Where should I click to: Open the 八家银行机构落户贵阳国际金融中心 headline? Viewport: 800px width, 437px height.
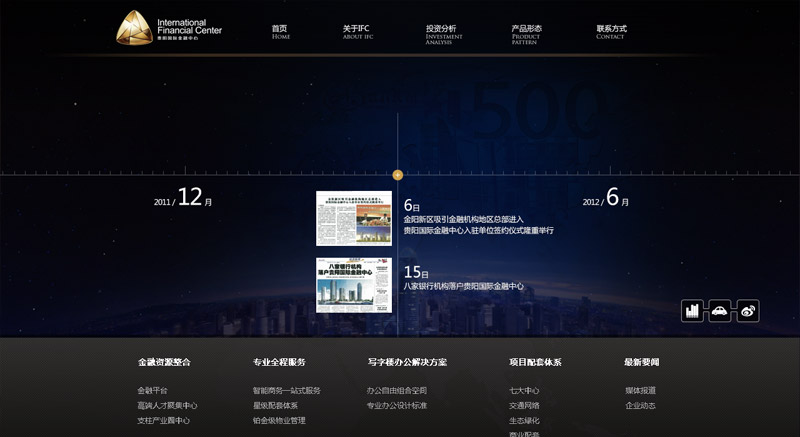463,286
